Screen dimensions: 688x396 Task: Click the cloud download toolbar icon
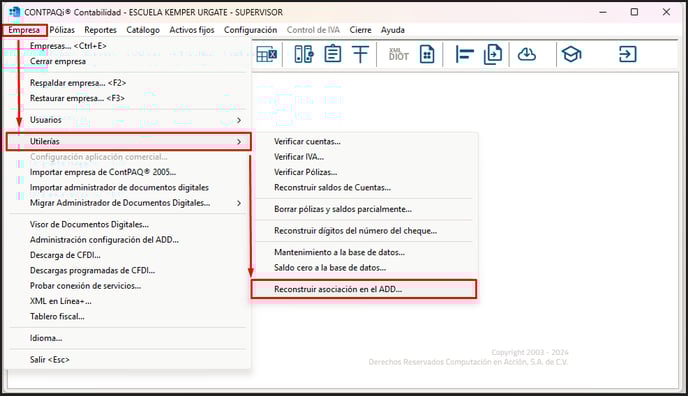527,54
